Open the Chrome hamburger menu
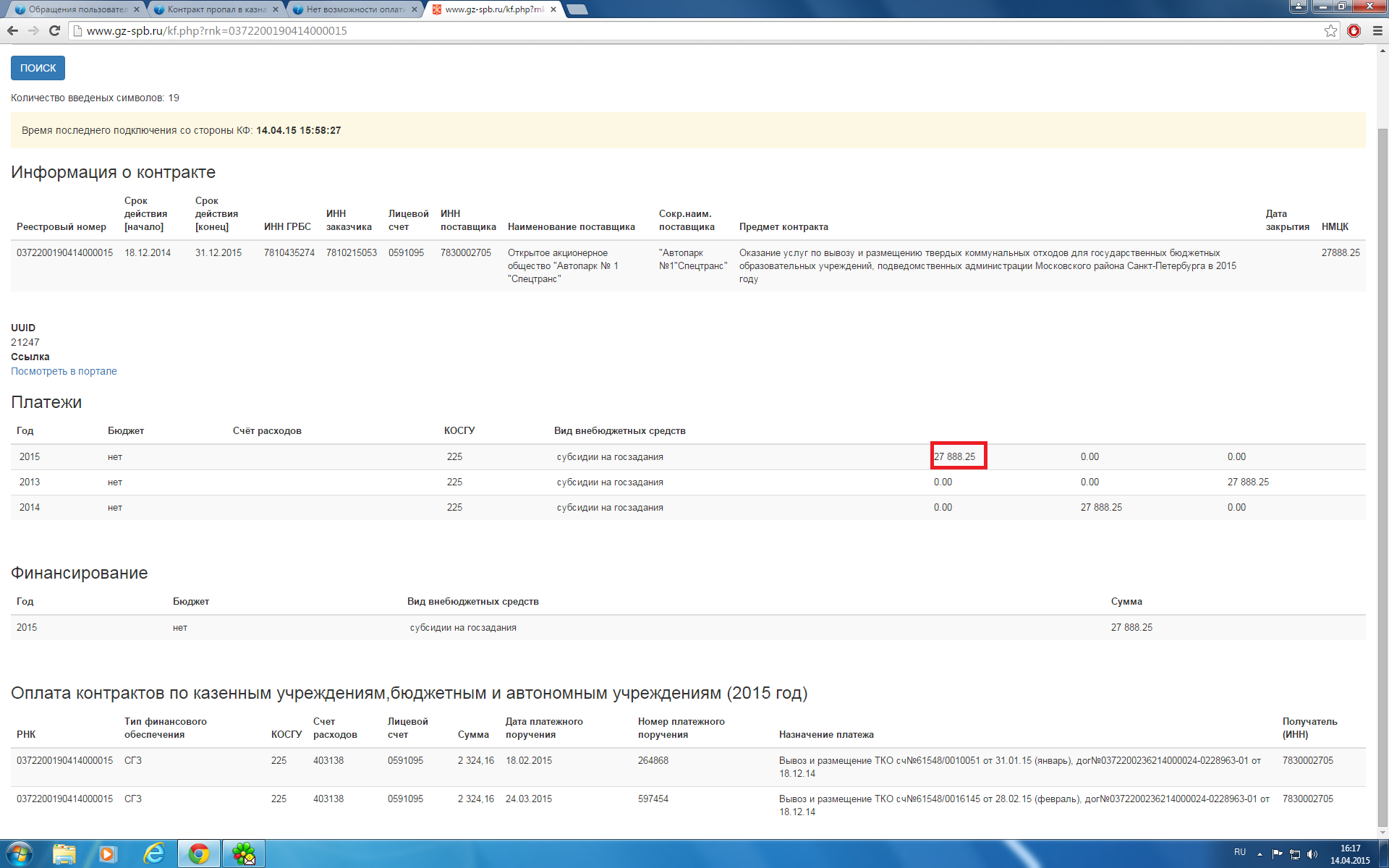The image size is (1389, 868). [x=1377, y=30]
